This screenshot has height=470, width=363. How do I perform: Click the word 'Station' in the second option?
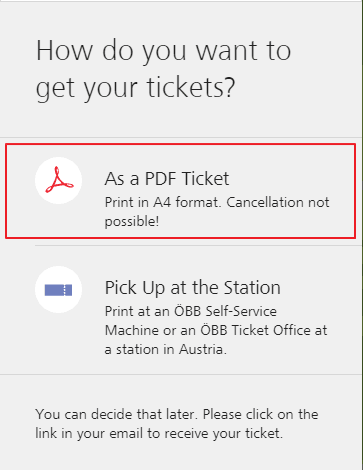252,287
